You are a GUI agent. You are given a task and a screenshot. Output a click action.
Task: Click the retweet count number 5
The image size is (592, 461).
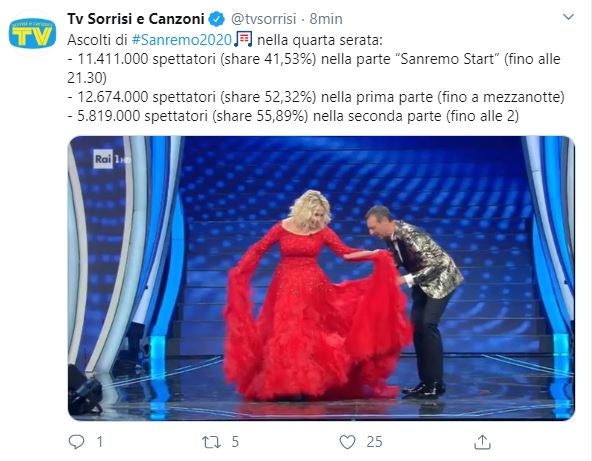point(235,441)
